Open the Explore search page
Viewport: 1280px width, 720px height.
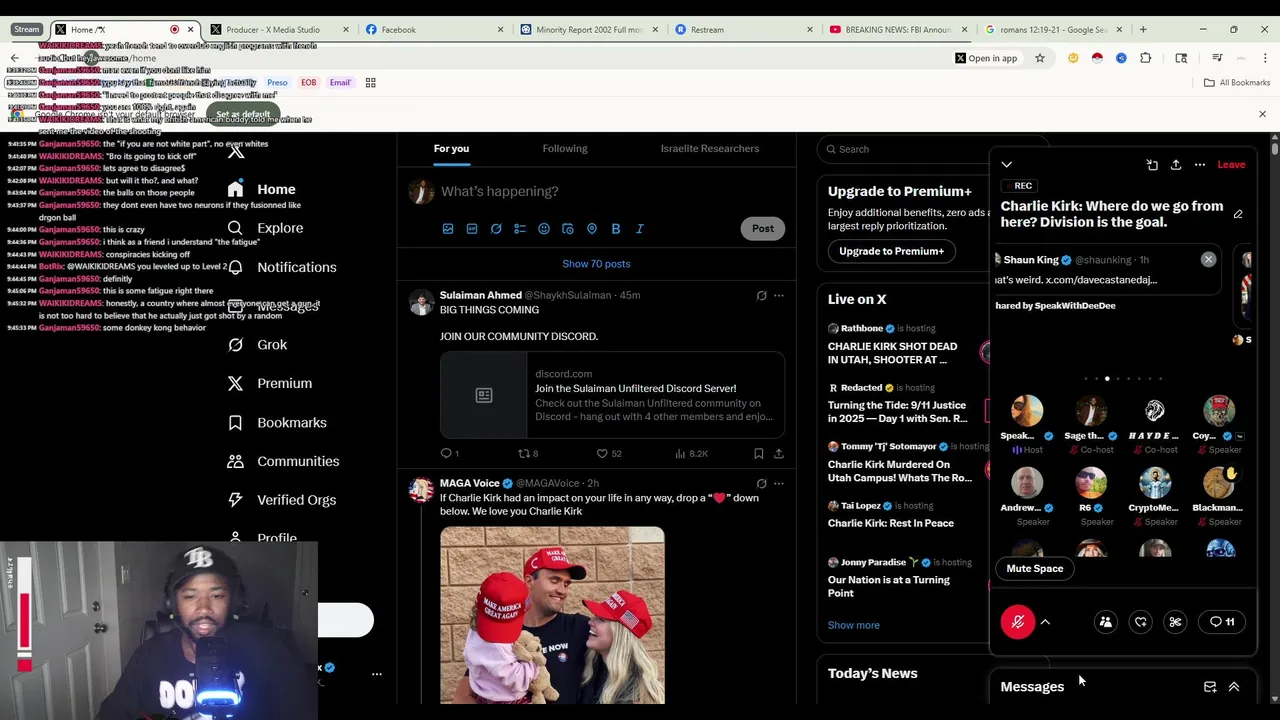265,228
